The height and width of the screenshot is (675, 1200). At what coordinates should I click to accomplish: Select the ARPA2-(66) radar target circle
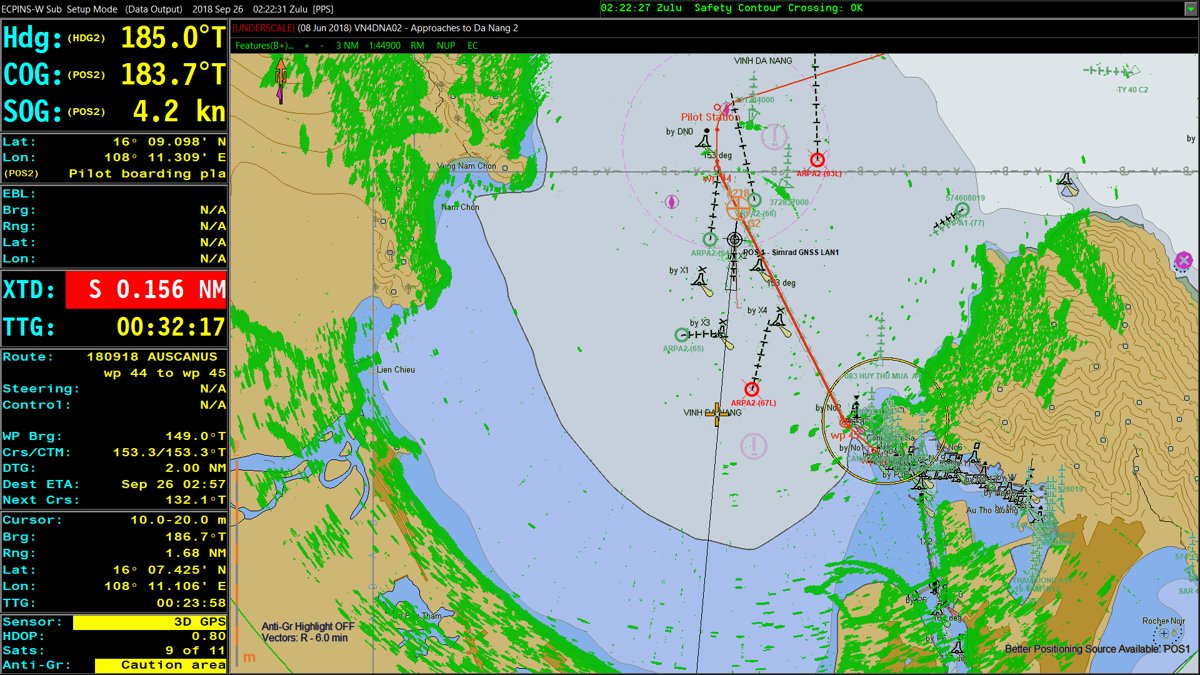tap(755, 200)
